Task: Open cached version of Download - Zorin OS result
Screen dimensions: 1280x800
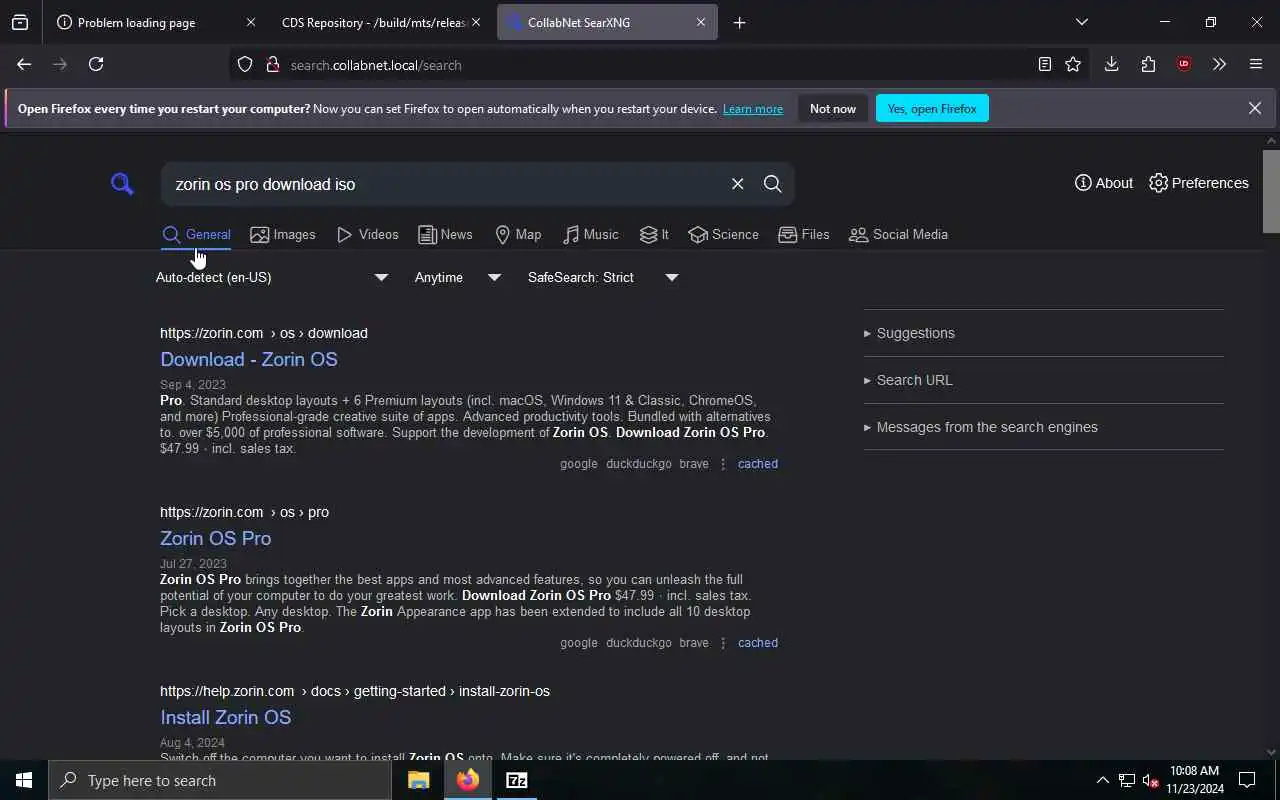Action: (757, 464)
